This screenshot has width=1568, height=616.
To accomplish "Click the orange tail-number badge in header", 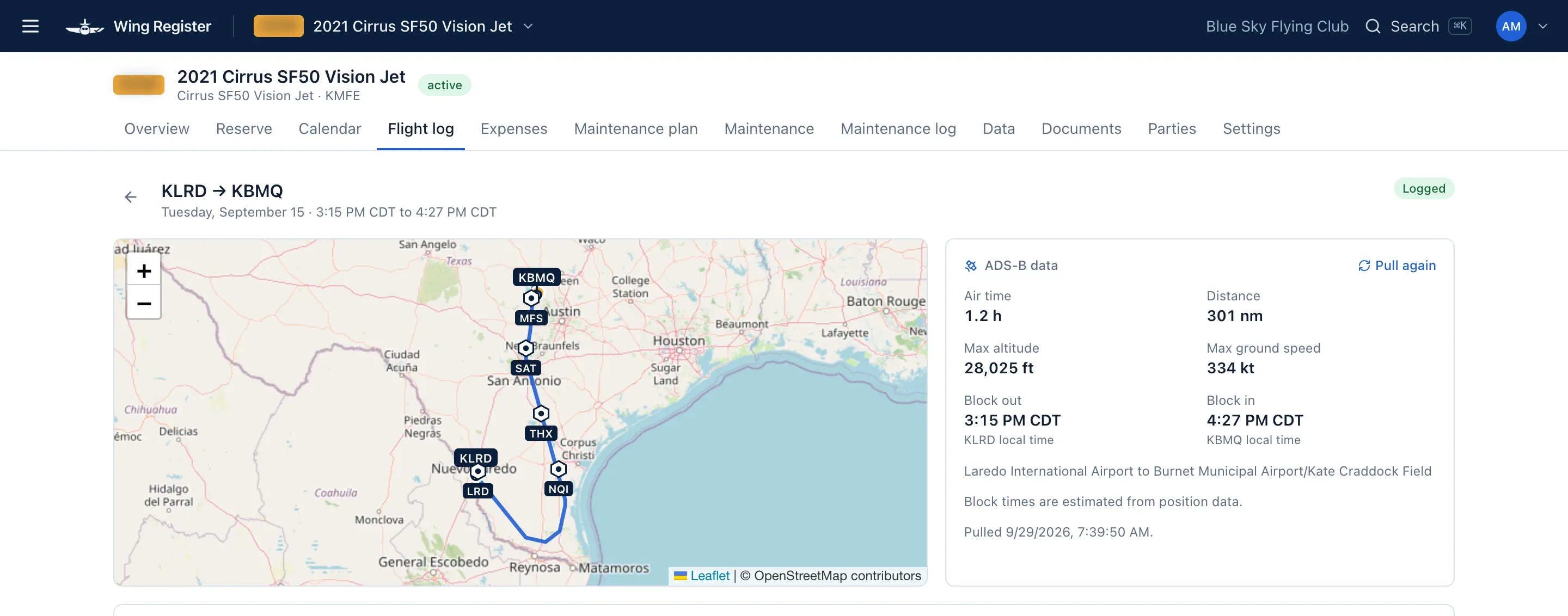I will pos(278,26).
